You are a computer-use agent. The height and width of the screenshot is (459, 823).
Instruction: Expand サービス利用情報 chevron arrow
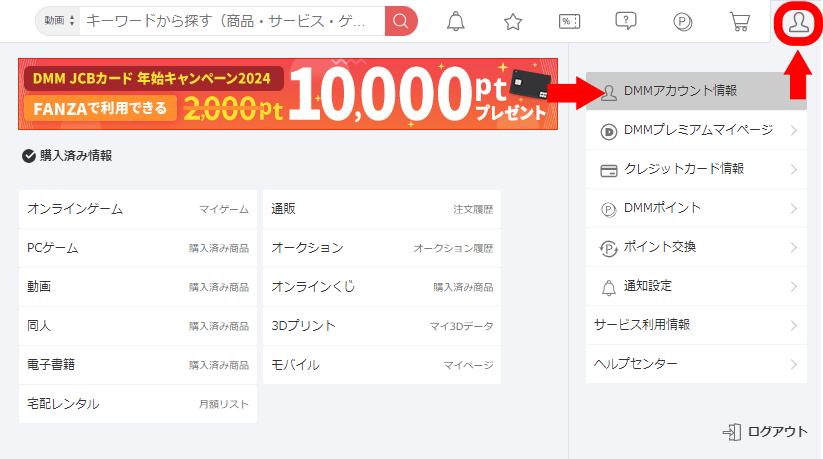pyautogui.click(x=794, y=326)
